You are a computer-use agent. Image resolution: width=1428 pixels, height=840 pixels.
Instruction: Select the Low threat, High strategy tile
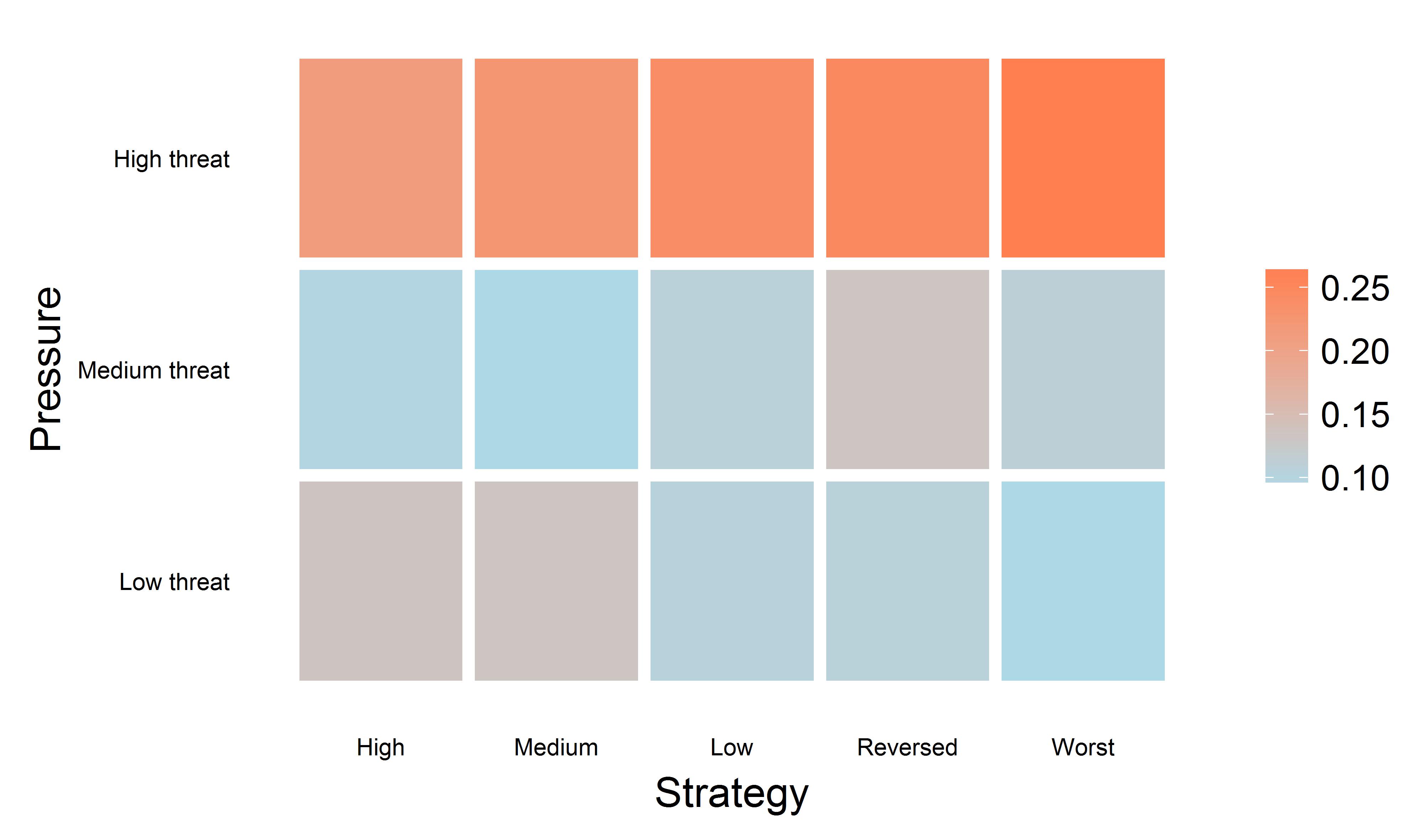coord(381,581)
